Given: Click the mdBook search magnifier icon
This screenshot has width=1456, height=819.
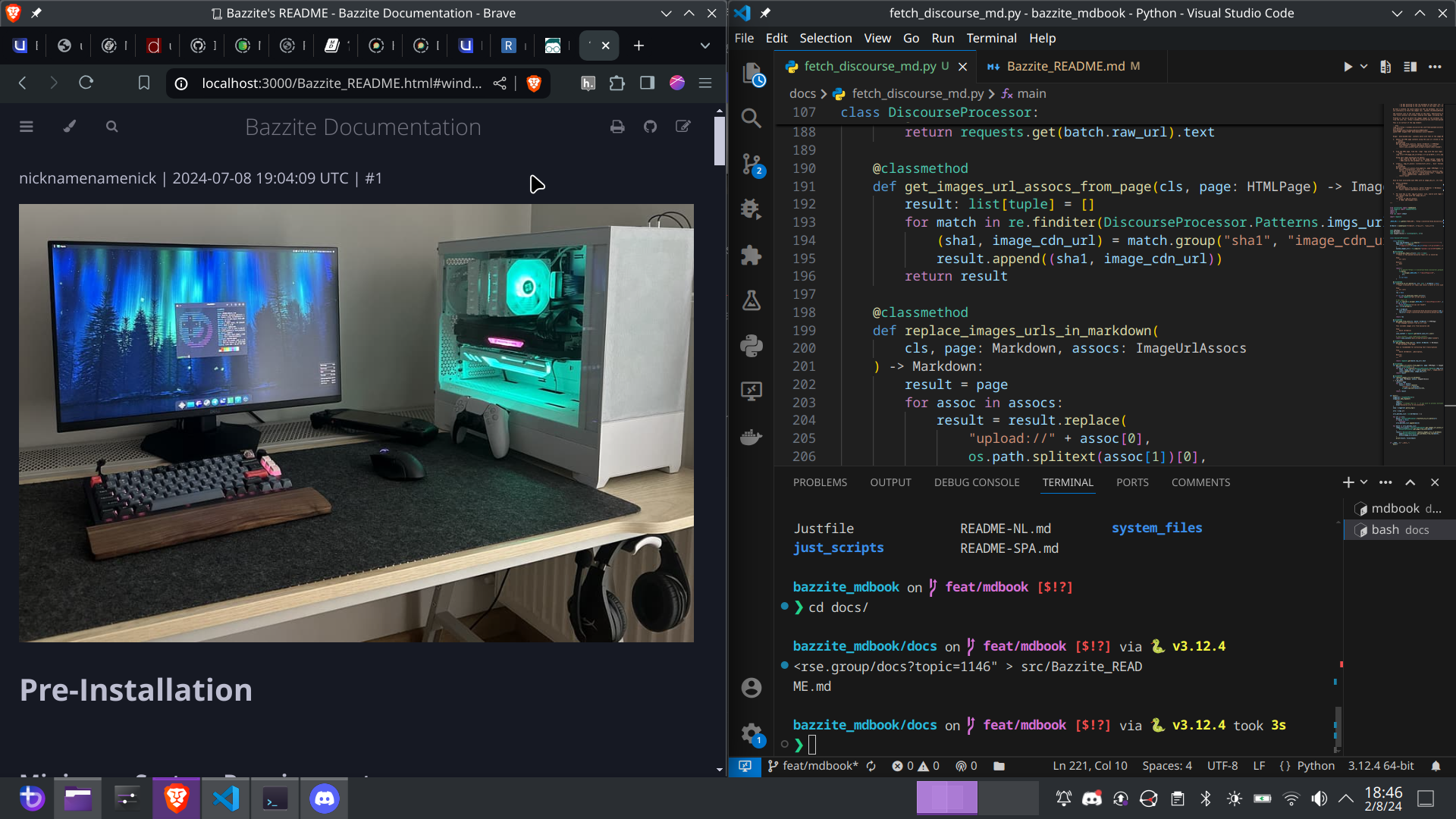Looking at the screenshot, I should (x=112, y=127).
